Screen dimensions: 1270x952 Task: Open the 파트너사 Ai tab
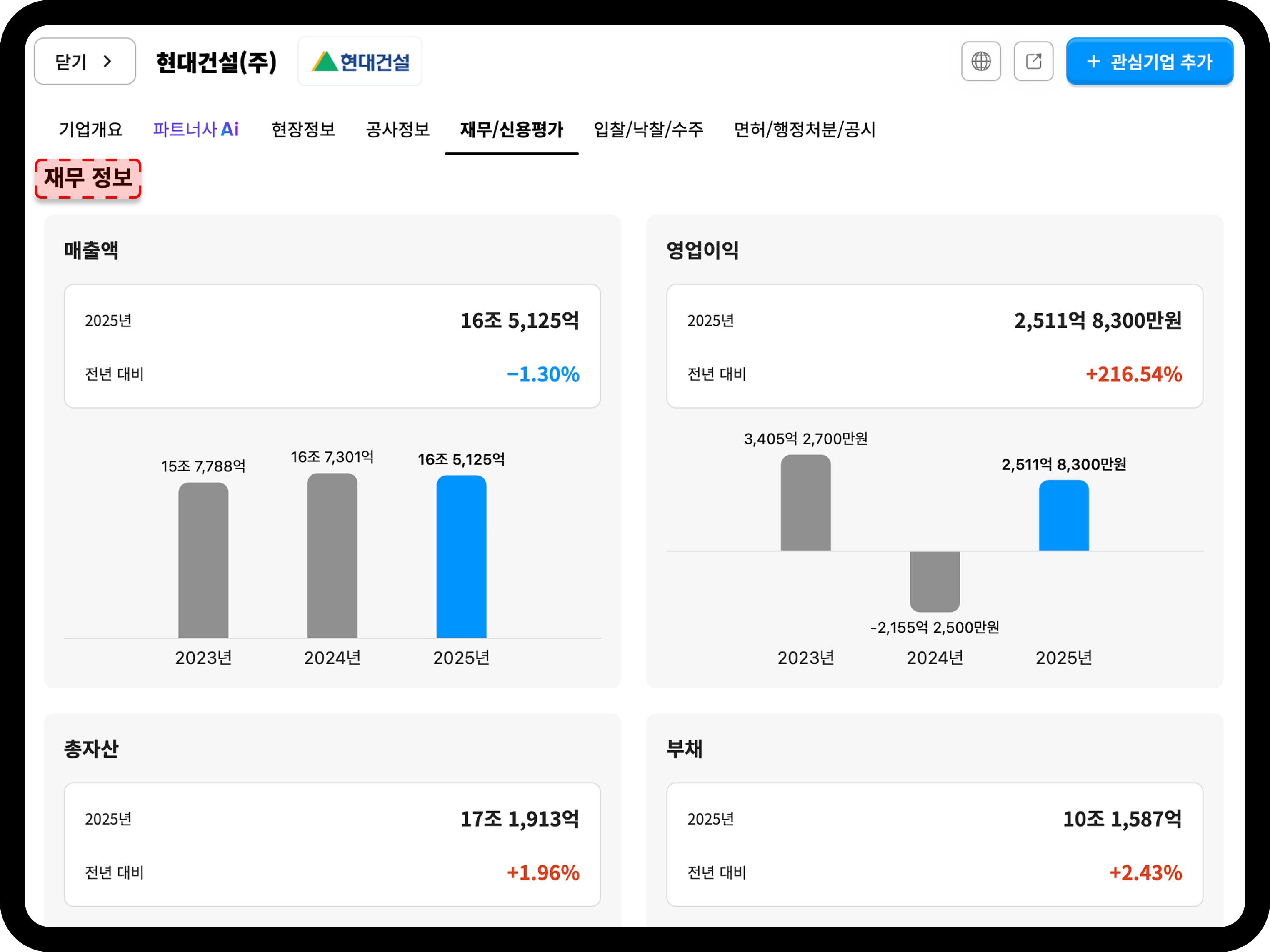click(x=196, y=129)
